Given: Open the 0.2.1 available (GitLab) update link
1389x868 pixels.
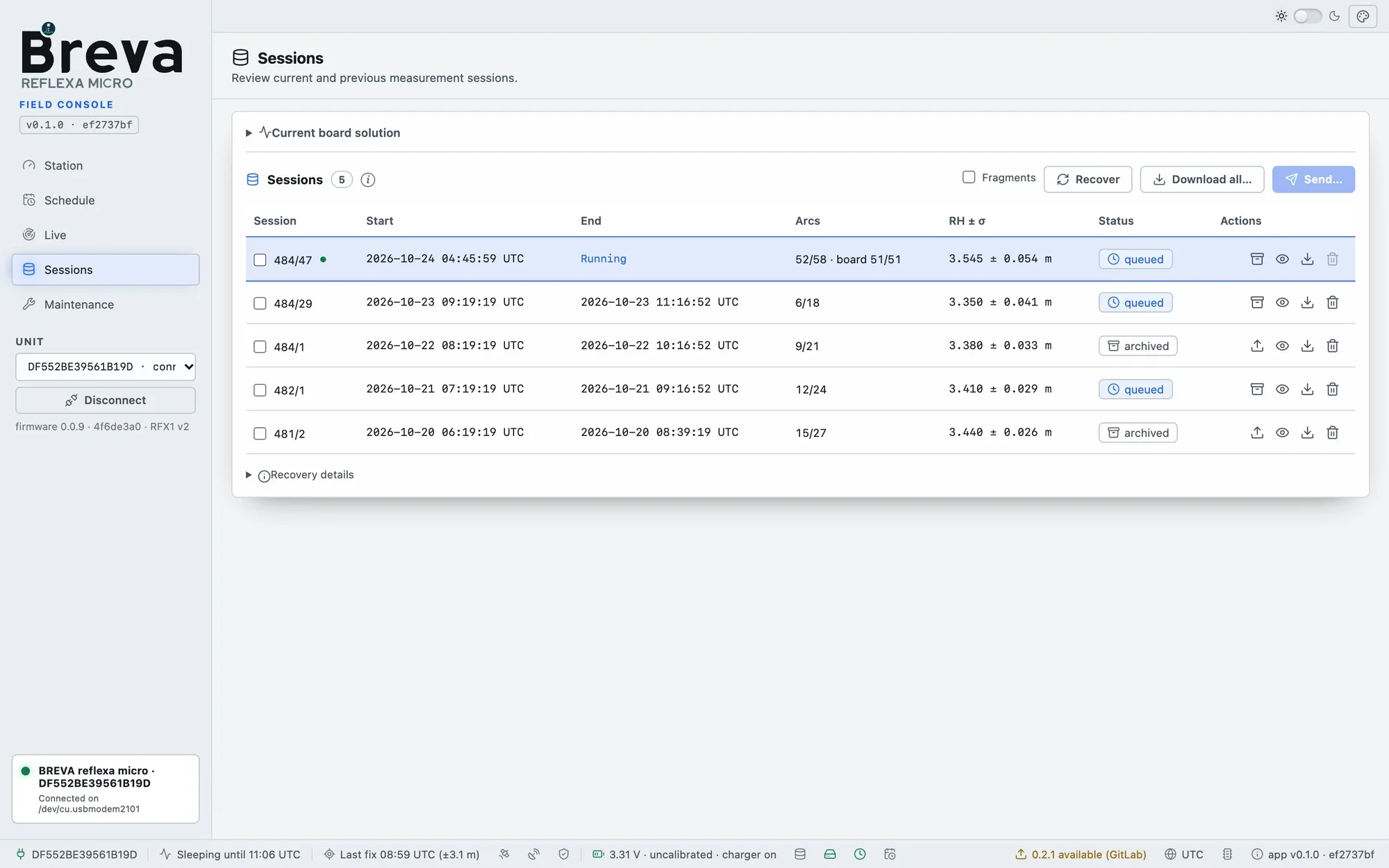Looking at the screenshot, I should pos(1081,854).
